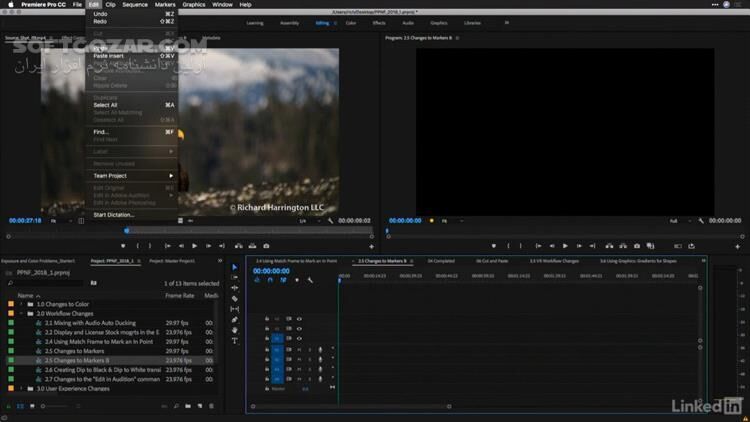This screenshot has width=750, height=422.
Task: Select the Type tool
Action: point(234,341)
